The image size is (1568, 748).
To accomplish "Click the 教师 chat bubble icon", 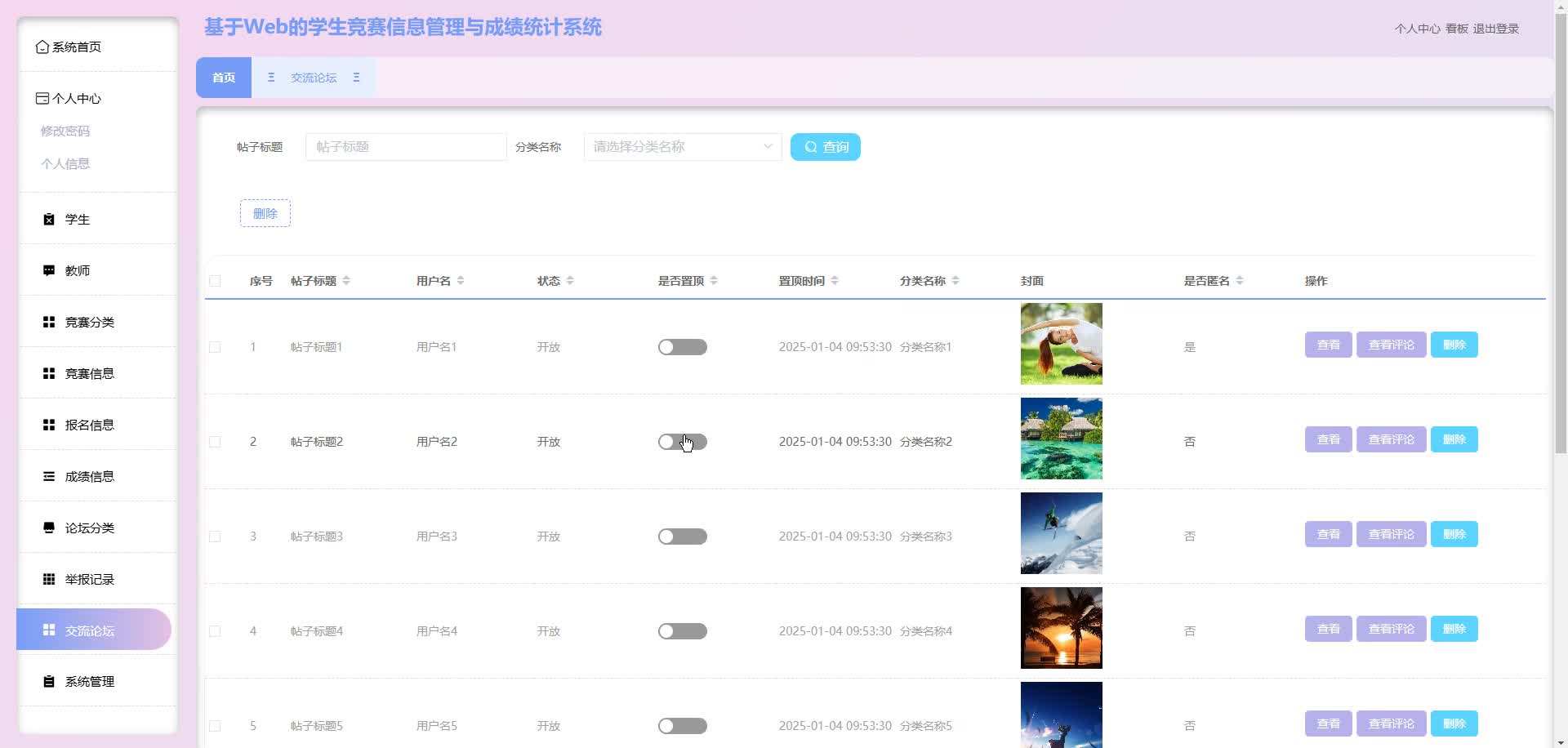I will click(x=49, y=271).
